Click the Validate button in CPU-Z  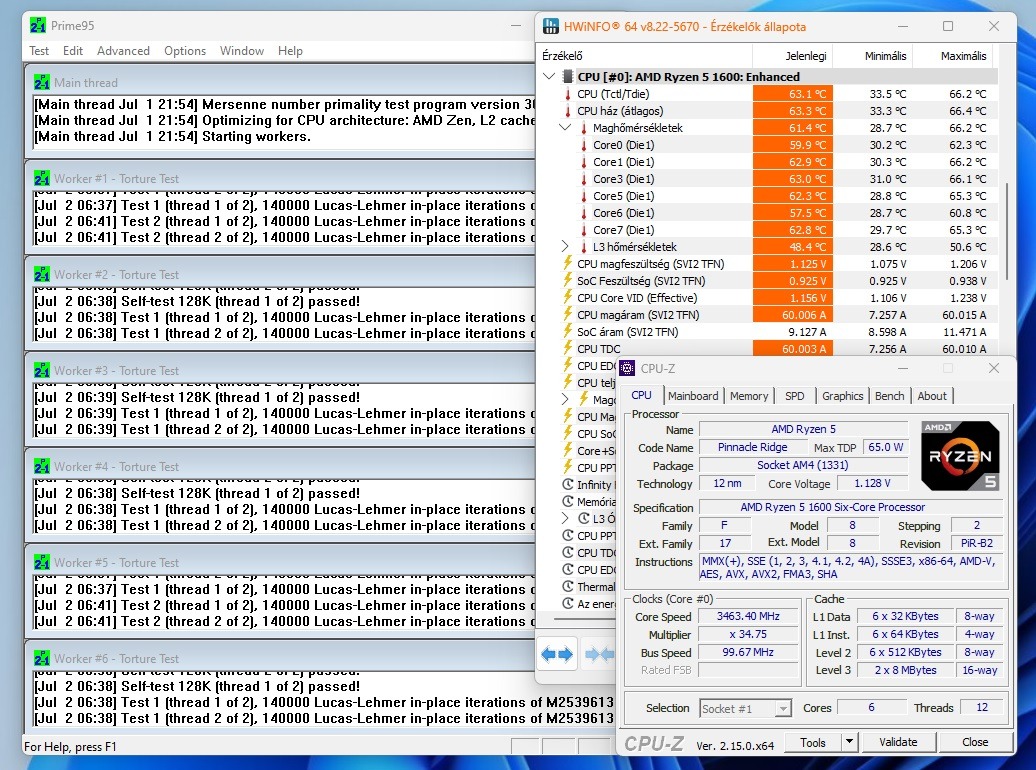[x=898, y=742]
